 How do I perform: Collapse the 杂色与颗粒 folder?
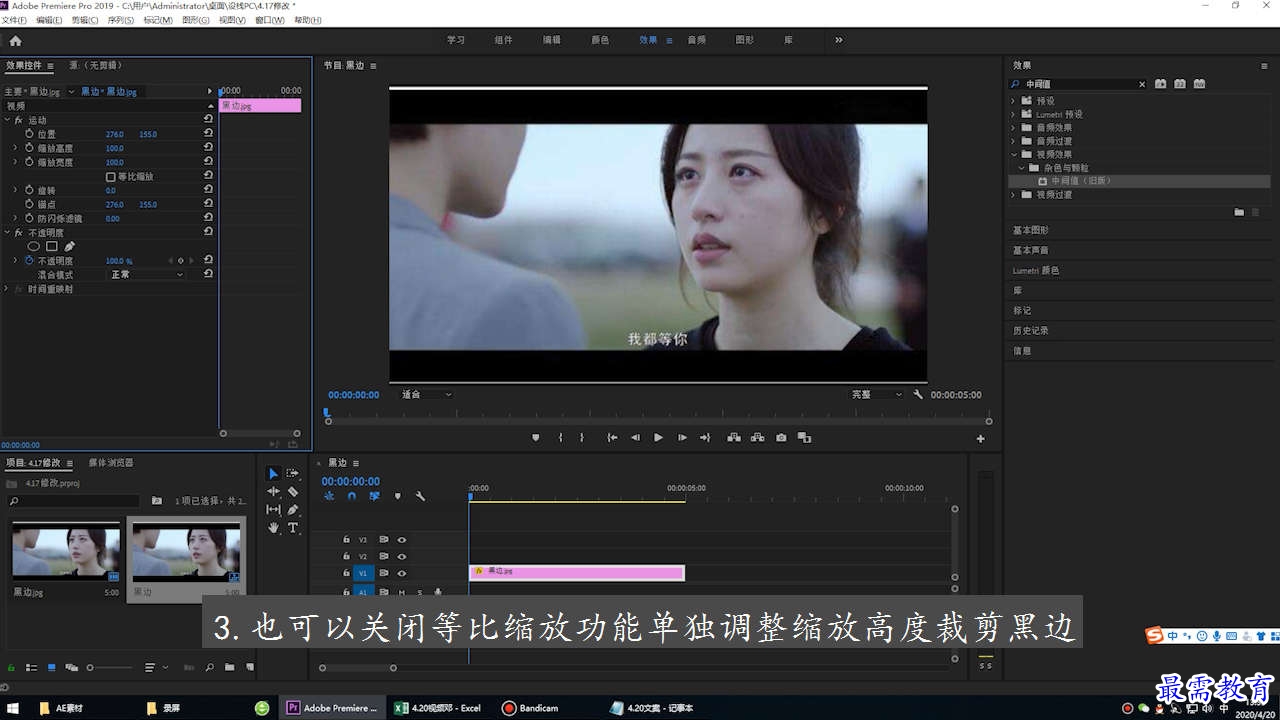pyautogui.click(x=1022, y=168)
